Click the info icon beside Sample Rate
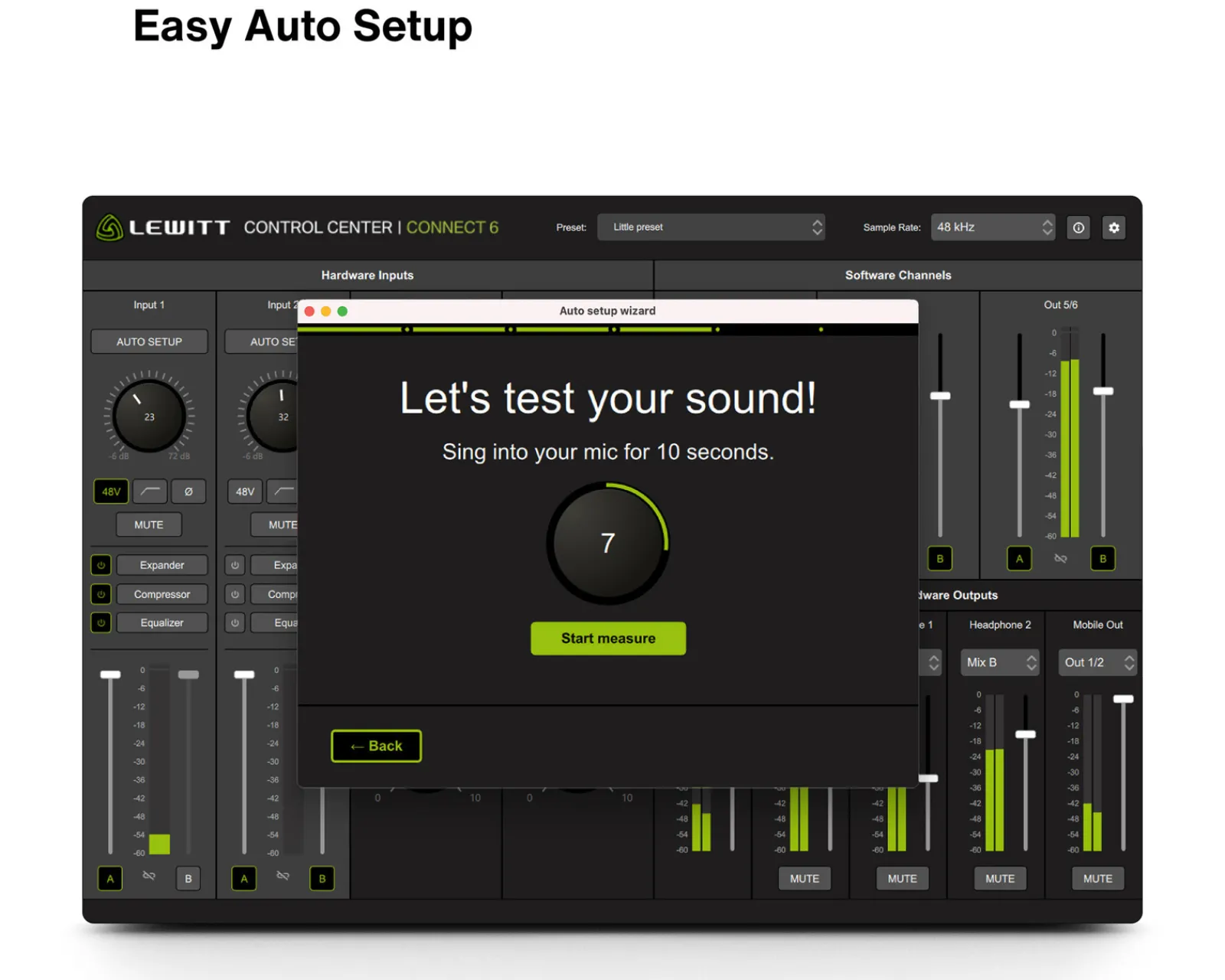1225x980 pixels. pyautogui.click(x=1078, y=227)
